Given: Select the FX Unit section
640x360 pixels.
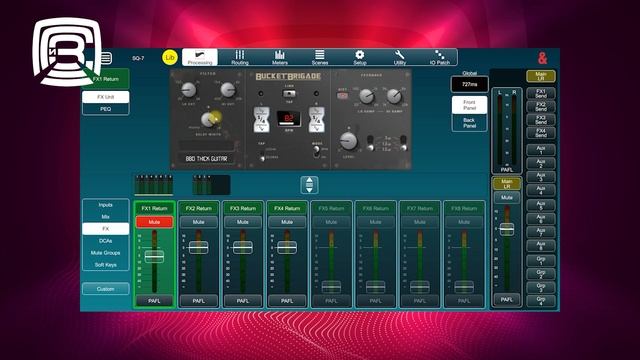Looking at the screenshot, I should click(106, 97).
